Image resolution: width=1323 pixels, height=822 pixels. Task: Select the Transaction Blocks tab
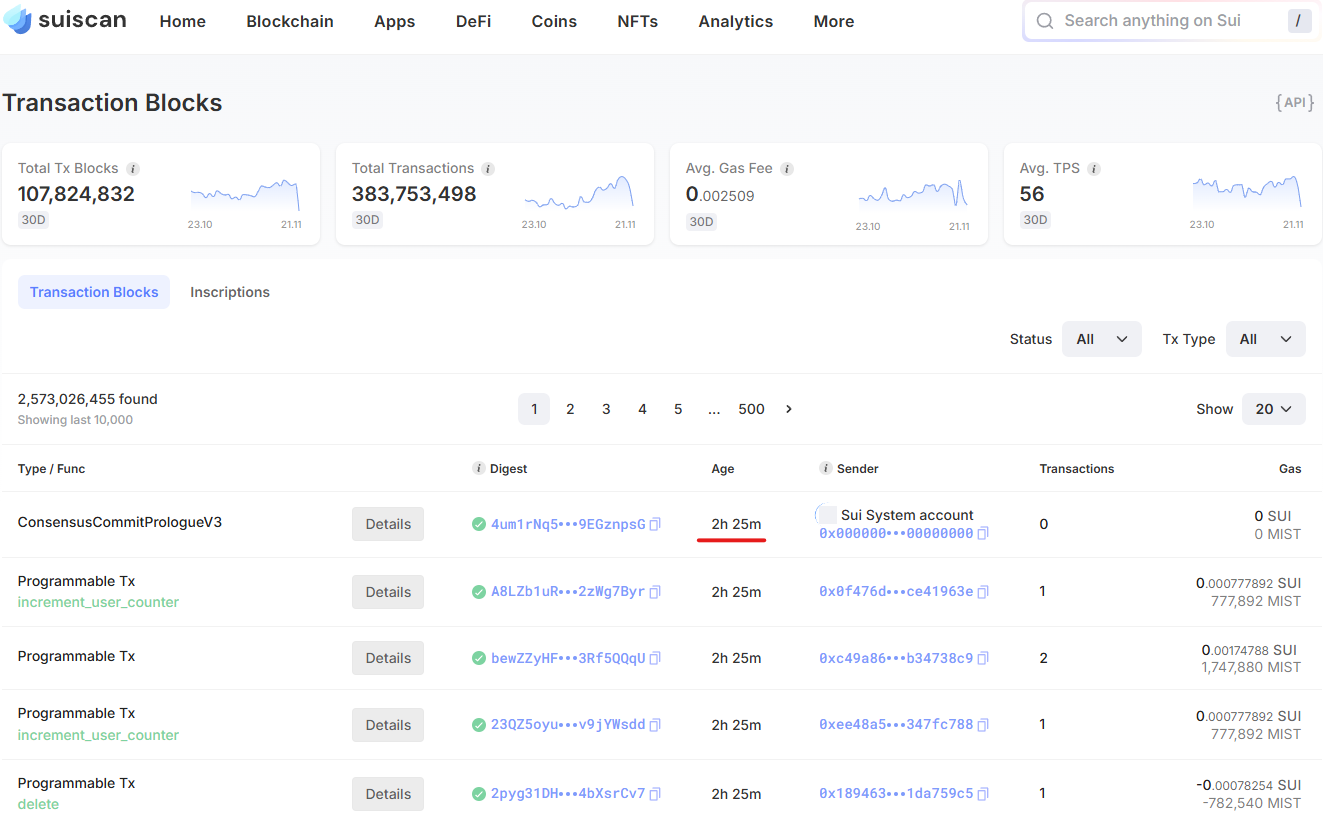[x=94, y=292]
